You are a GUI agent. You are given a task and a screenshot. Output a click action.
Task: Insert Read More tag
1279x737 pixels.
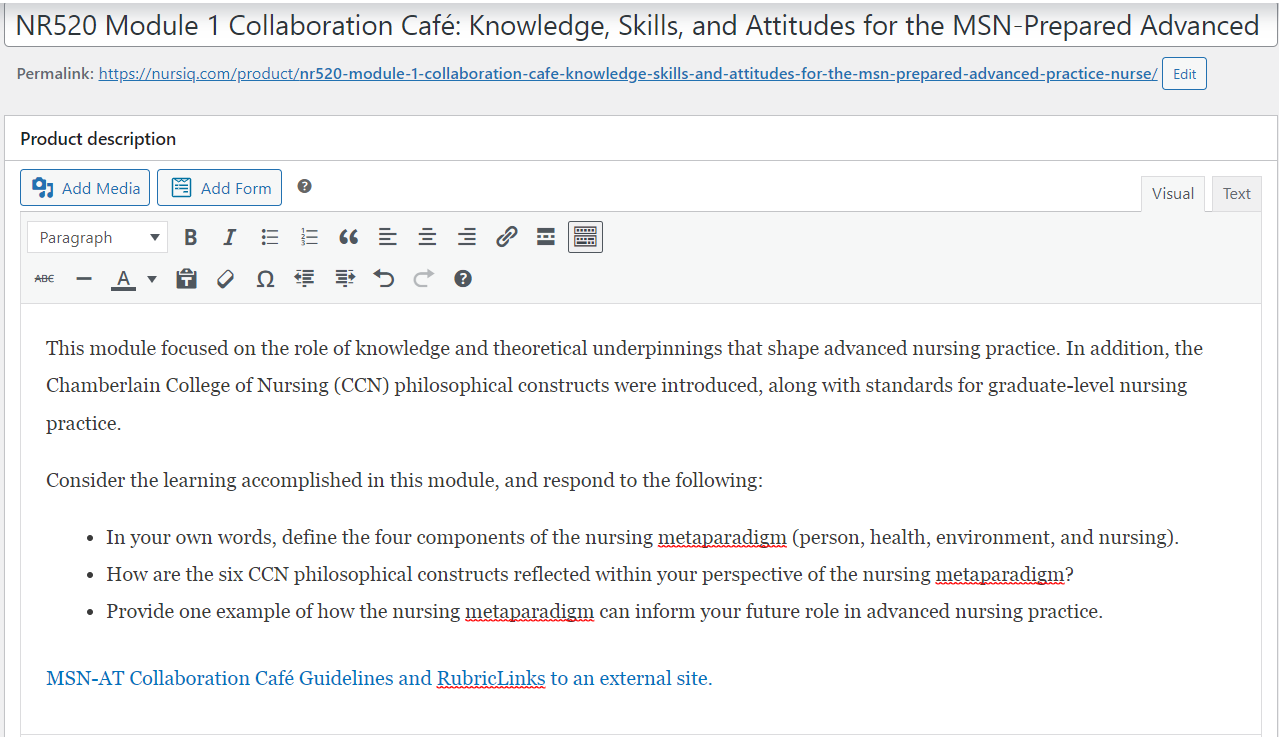(x=546, y=237)
